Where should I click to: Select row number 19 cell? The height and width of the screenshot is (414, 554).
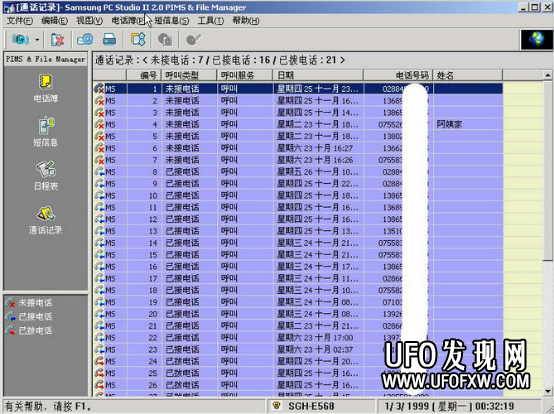[x=144, y=302]
